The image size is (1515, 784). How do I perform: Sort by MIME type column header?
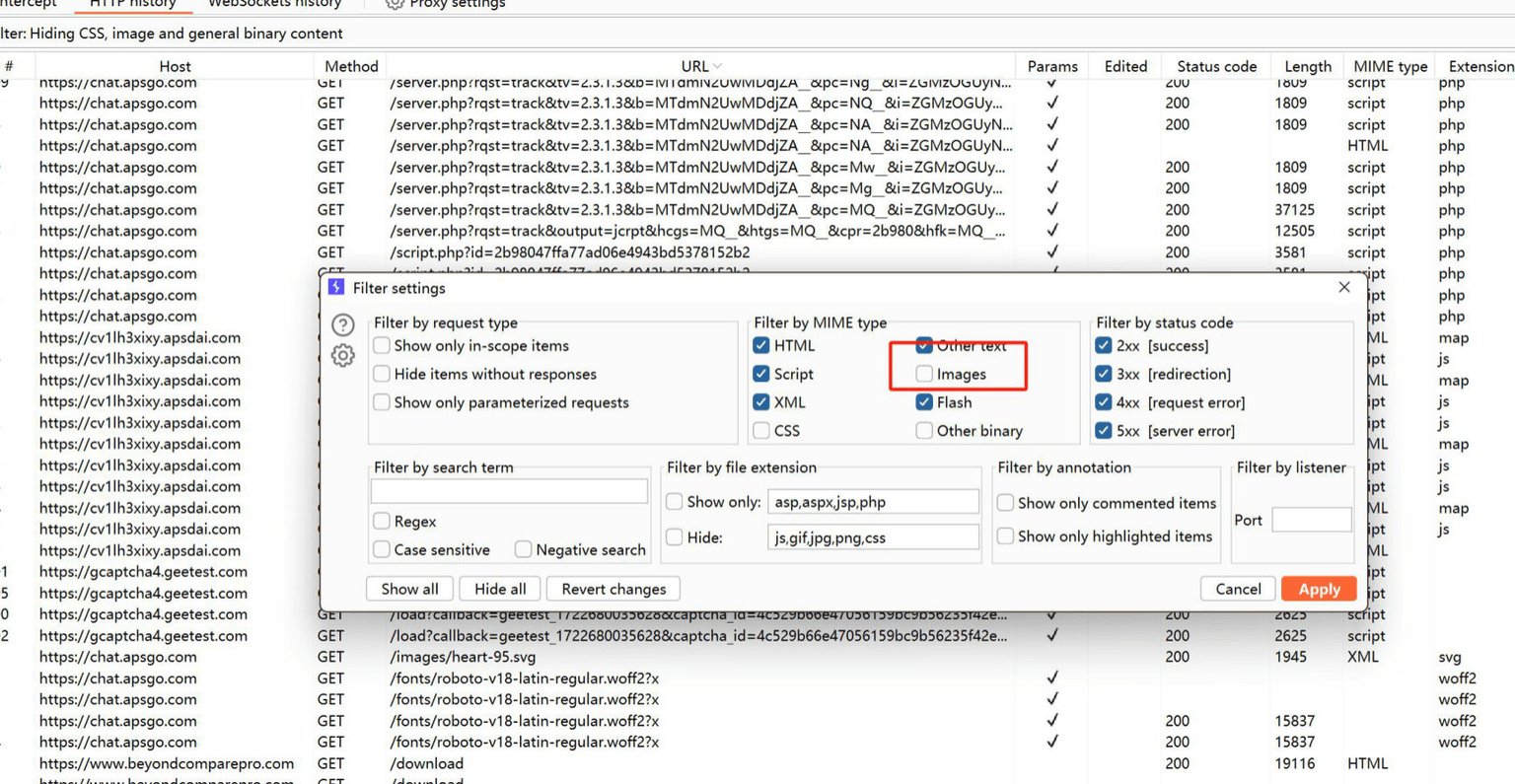pyautogui.click(x=1390, y=66)
